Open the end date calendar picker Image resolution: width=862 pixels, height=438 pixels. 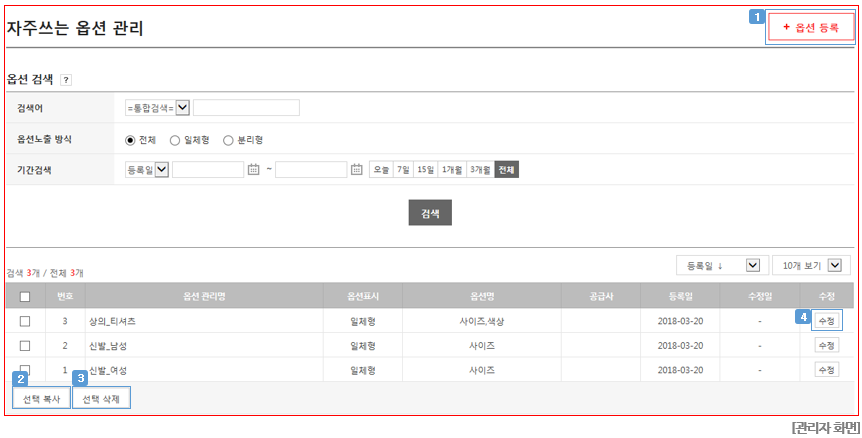pos(357,170)
